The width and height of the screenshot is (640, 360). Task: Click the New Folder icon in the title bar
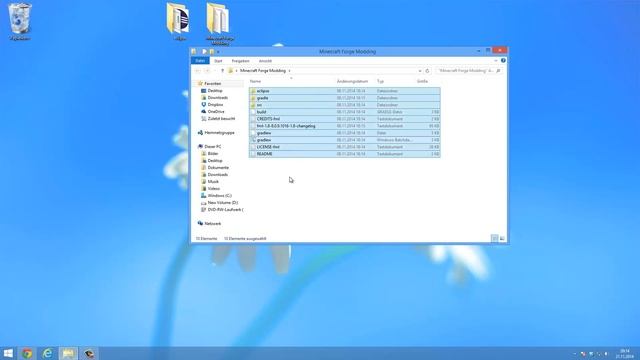[x=211, y=51]
